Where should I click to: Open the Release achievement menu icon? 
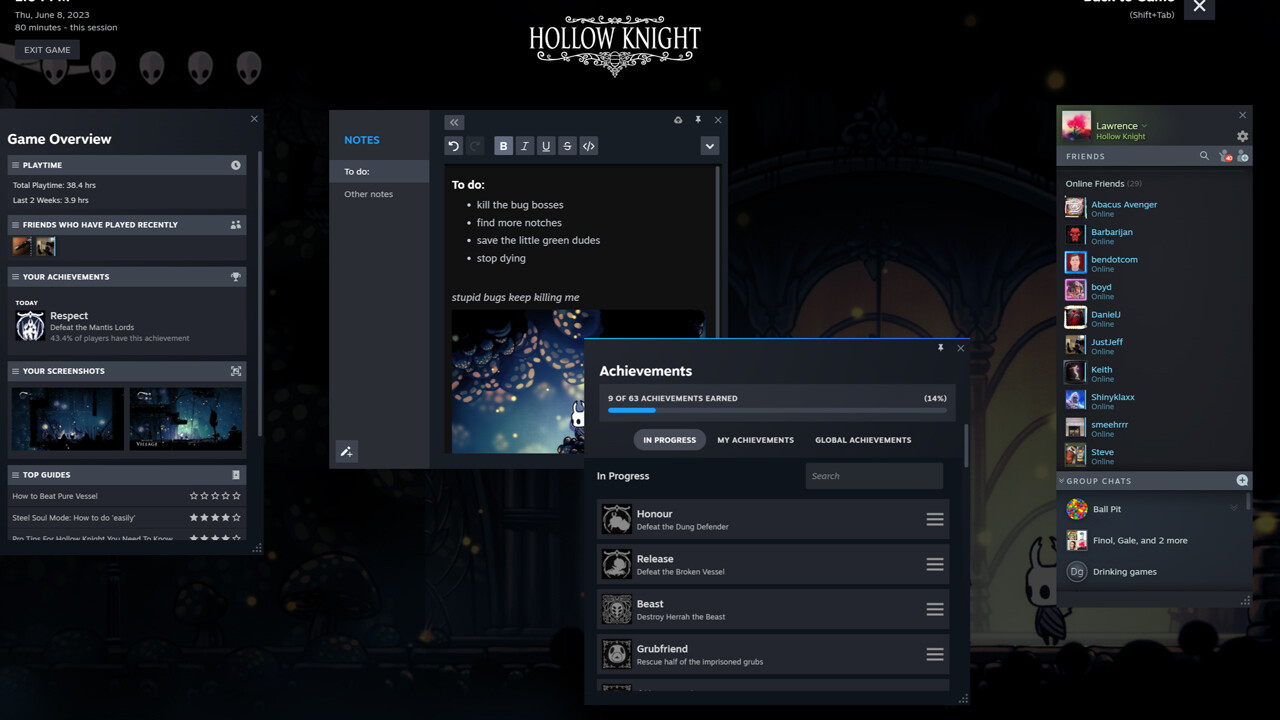[935, 564]
